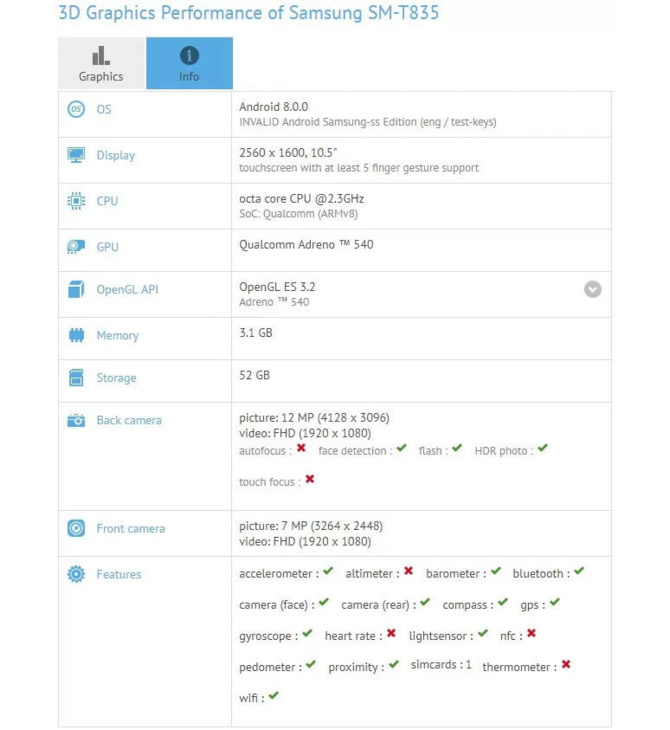Click picture: 12 MP (4128 x 3096) text
The width and height of the screenshot is (670, 730).
click(314, 418)
